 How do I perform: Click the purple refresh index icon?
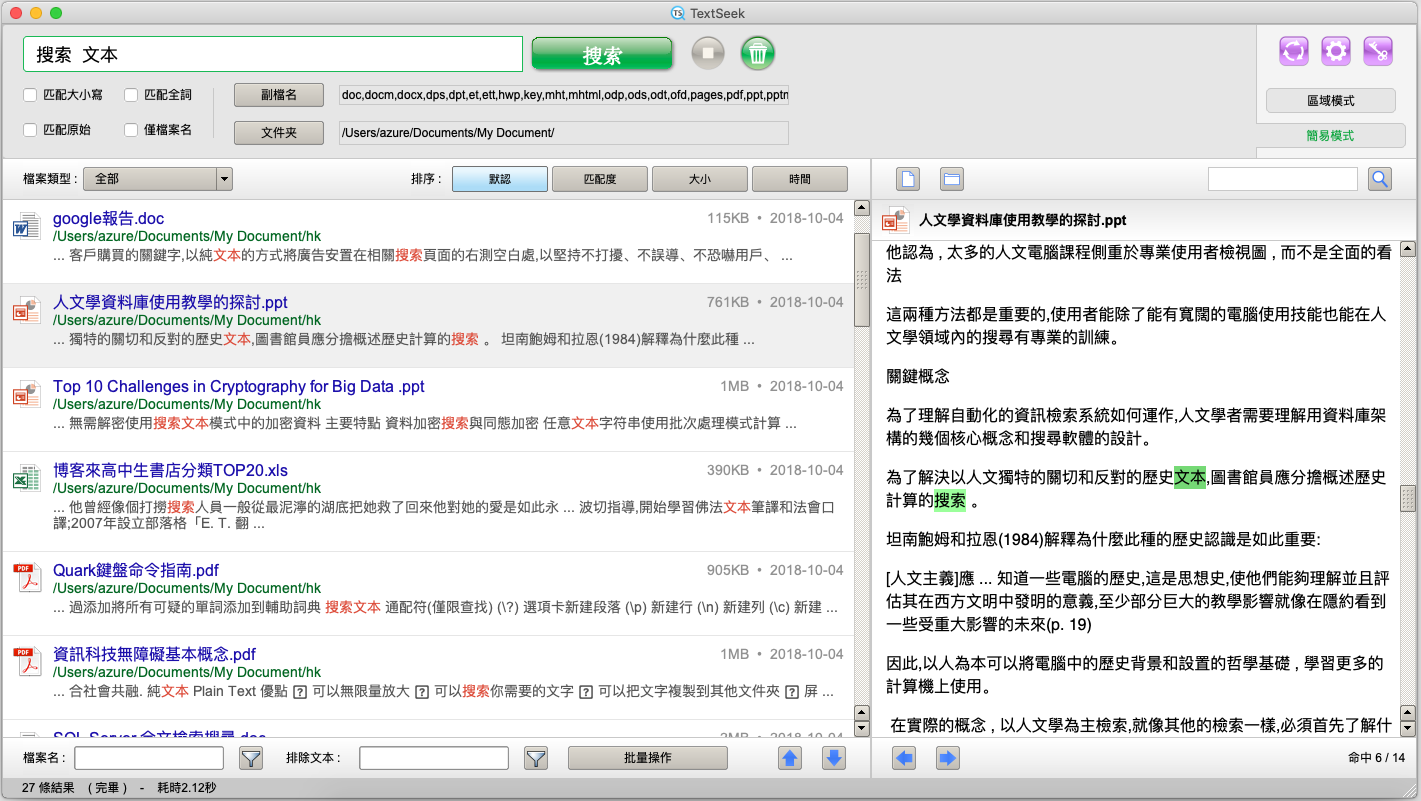[x=1294, y=51]
